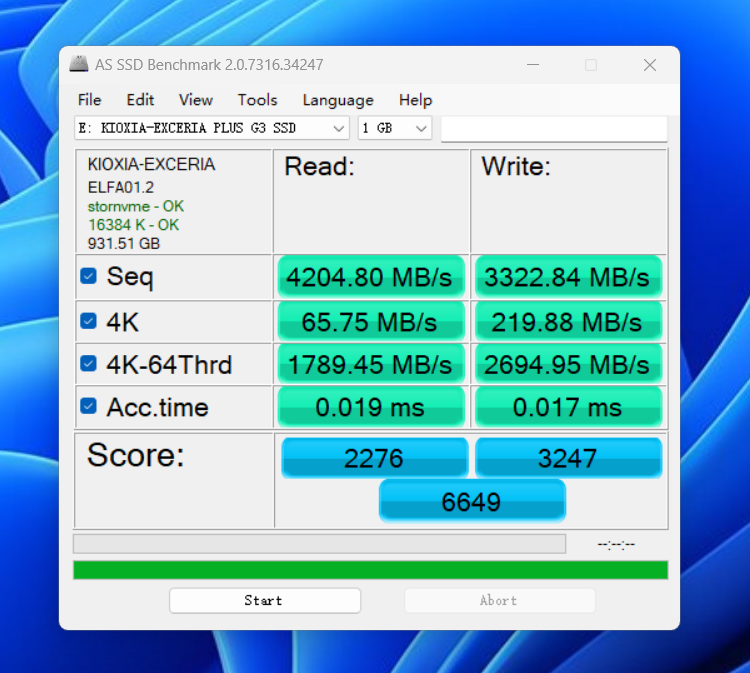Click the Start button
The height and width of the screenshot is (673, 750).
265,600
